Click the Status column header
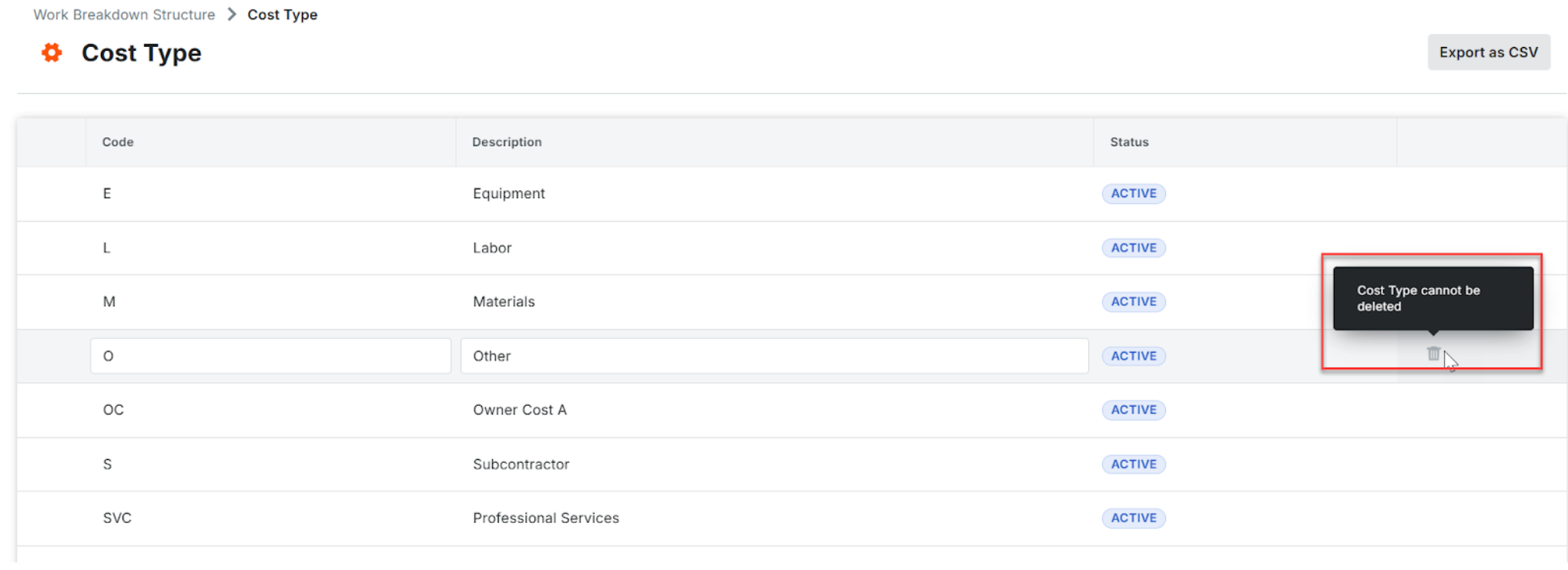The height and width of the screenshot is (570, 1568). 1129,142
